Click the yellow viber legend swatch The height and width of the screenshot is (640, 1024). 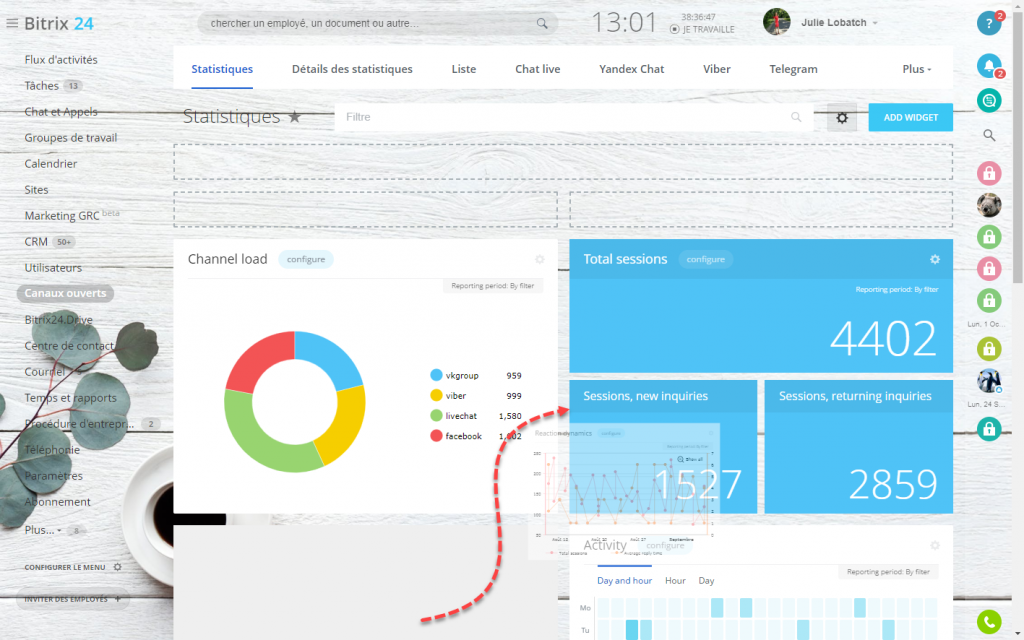point(436,395)
